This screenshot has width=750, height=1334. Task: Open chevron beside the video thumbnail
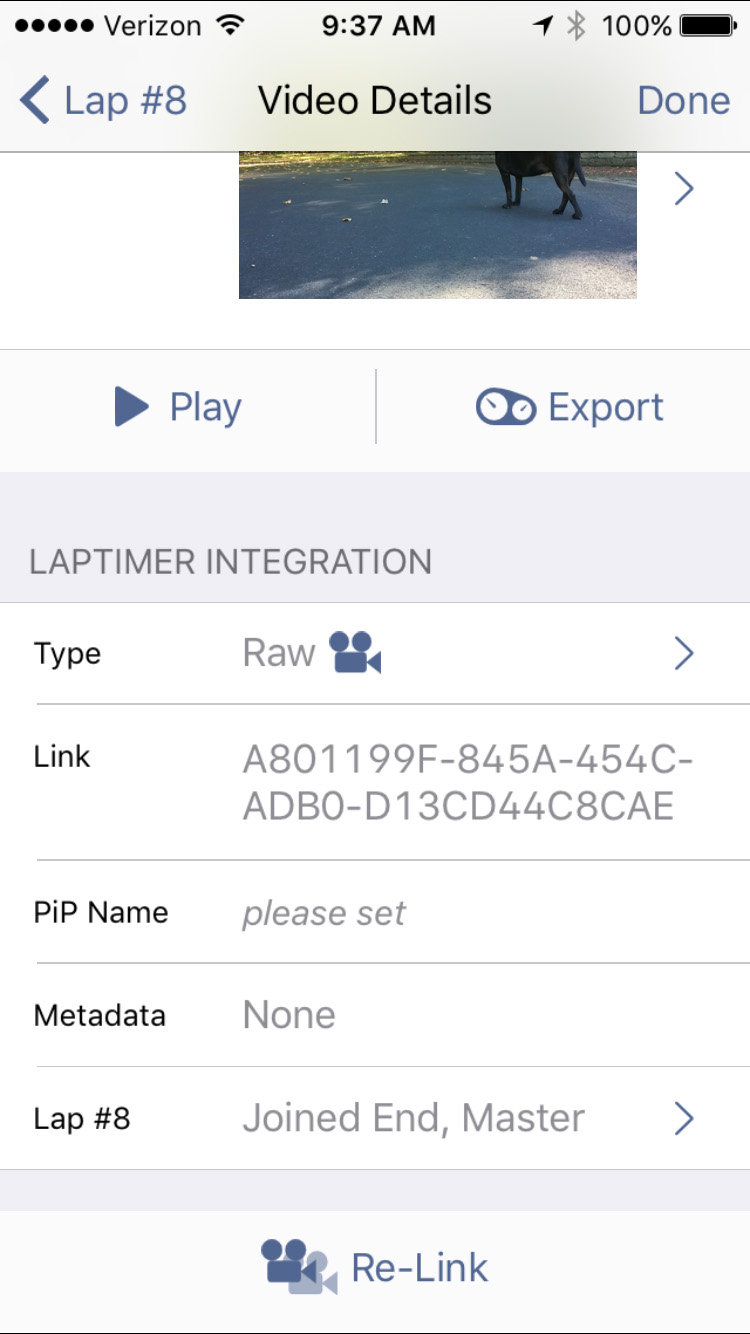[684, 188]
